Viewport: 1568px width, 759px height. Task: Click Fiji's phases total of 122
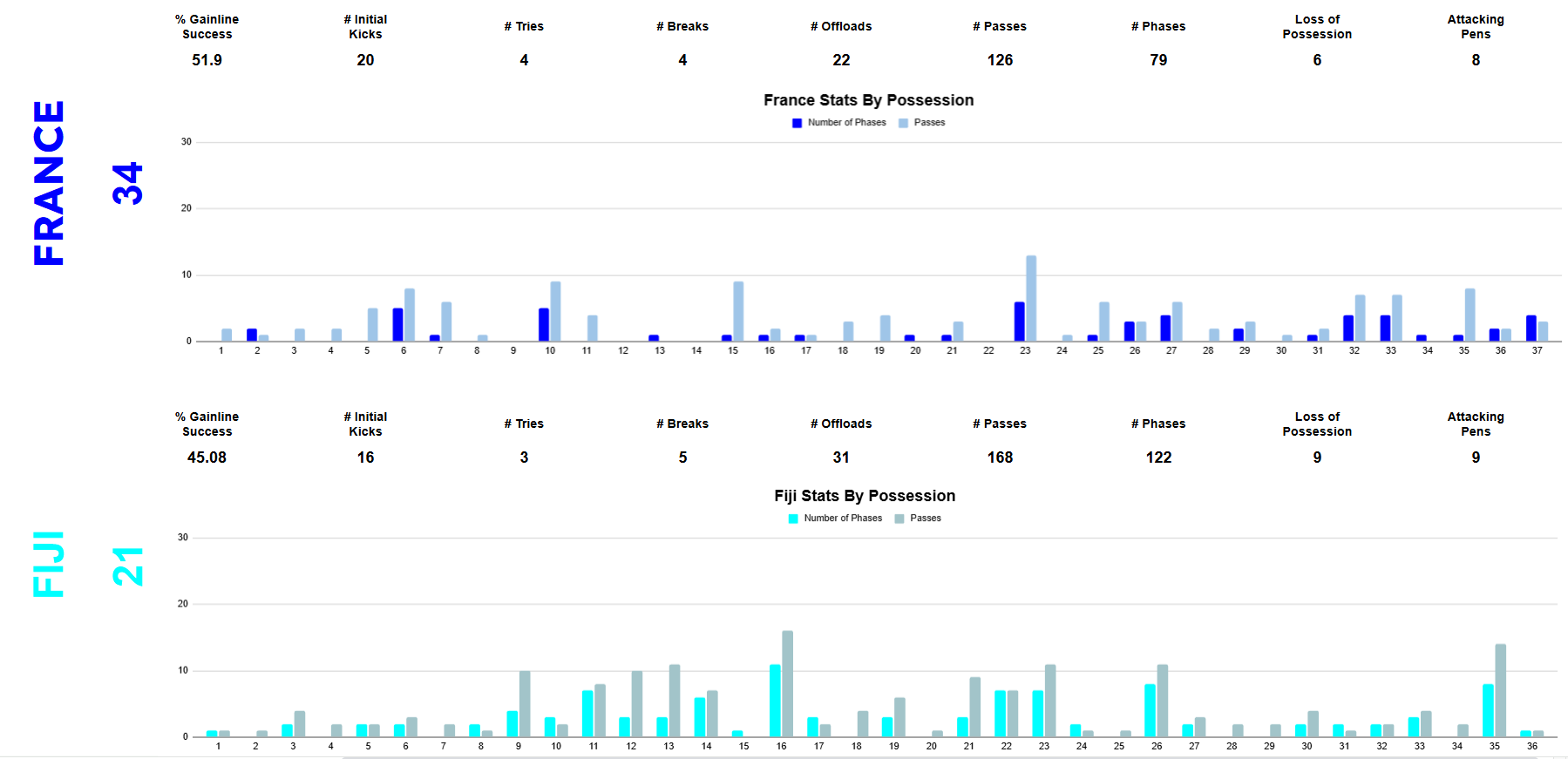tap(1158, 457)
